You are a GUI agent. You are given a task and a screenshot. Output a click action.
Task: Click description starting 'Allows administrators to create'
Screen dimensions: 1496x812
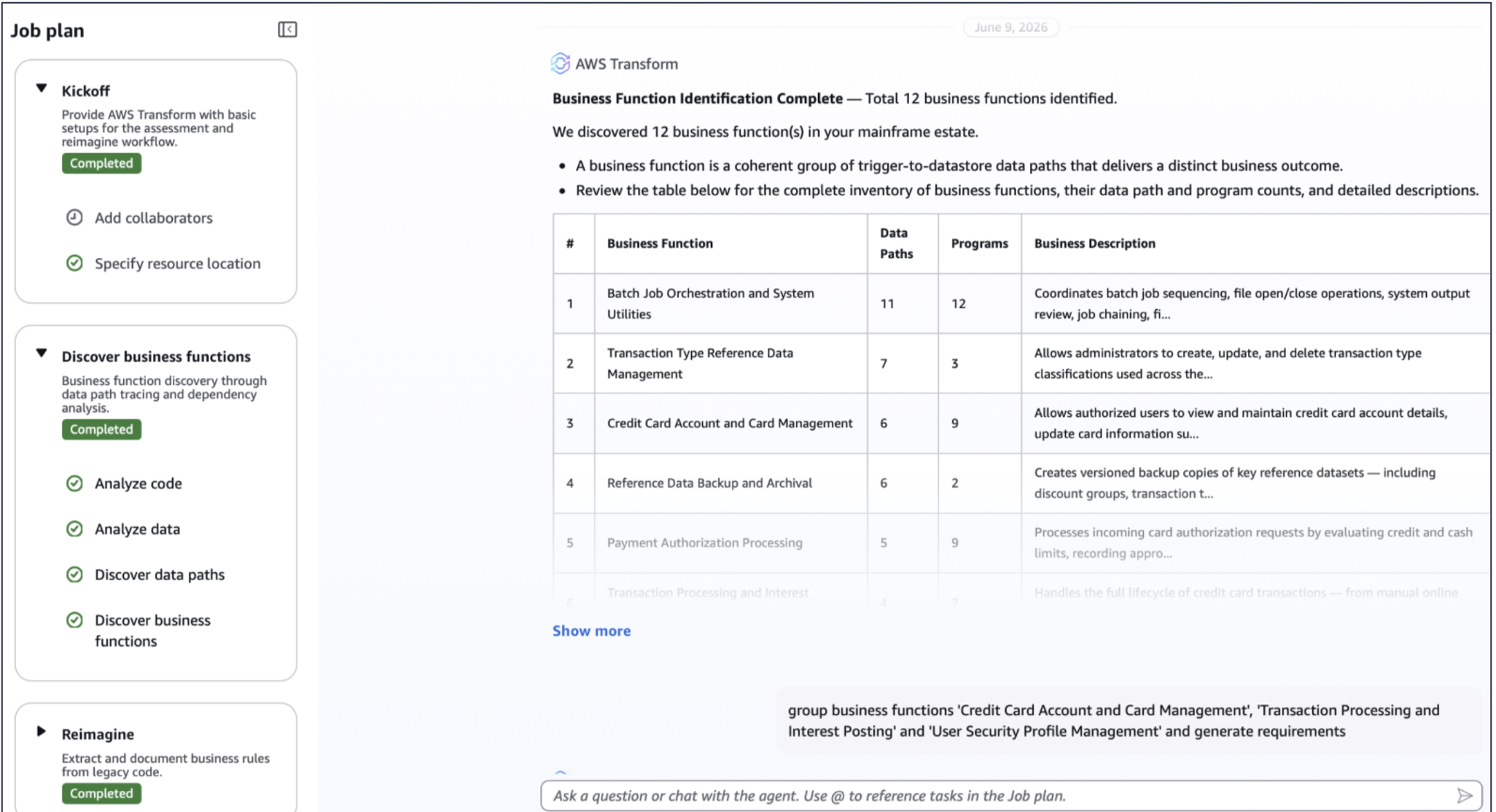[x=1228, y=363]
